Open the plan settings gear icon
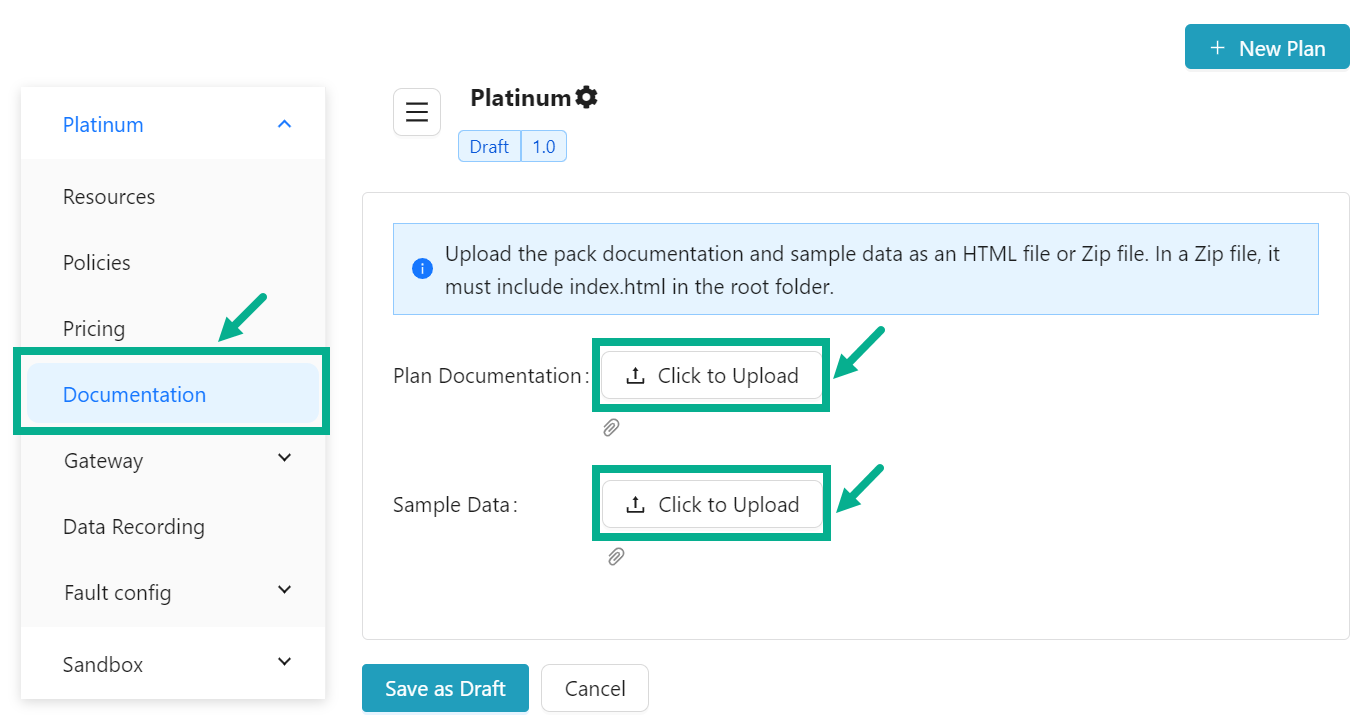This screenshot has height=724, width=1371. (x=586, y=96)
